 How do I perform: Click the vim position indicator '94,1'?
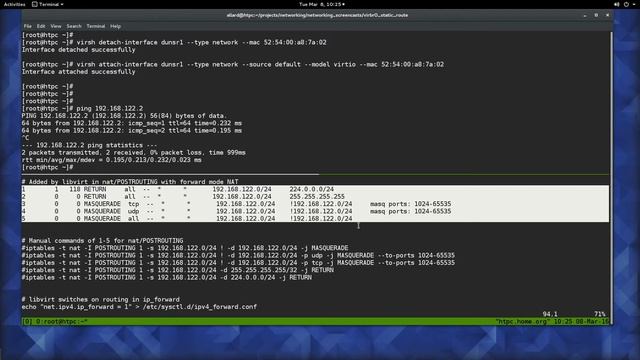pos(550,314)
